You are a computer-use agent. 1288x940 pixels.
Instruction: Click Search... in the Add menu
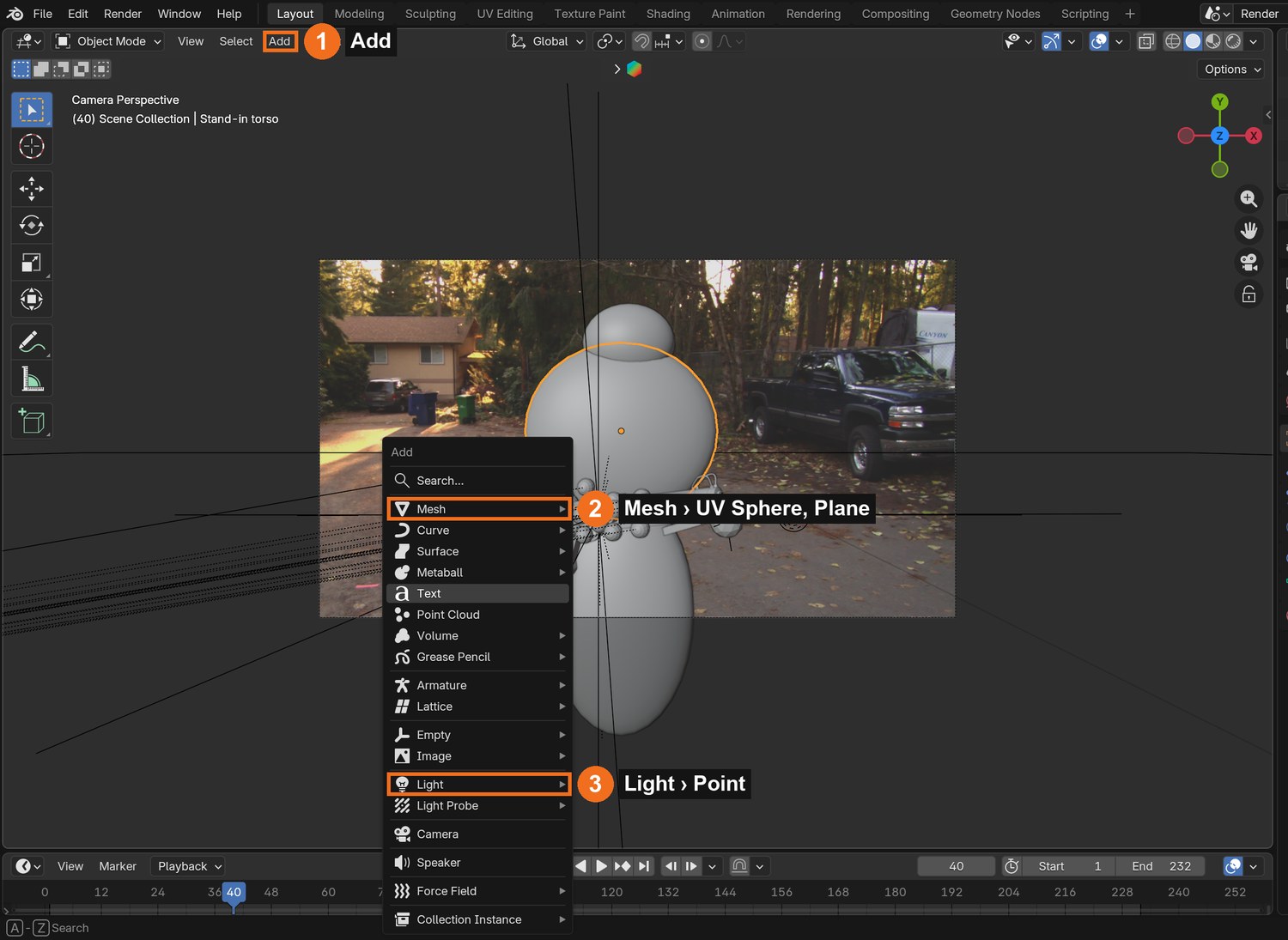coord(478,481)
